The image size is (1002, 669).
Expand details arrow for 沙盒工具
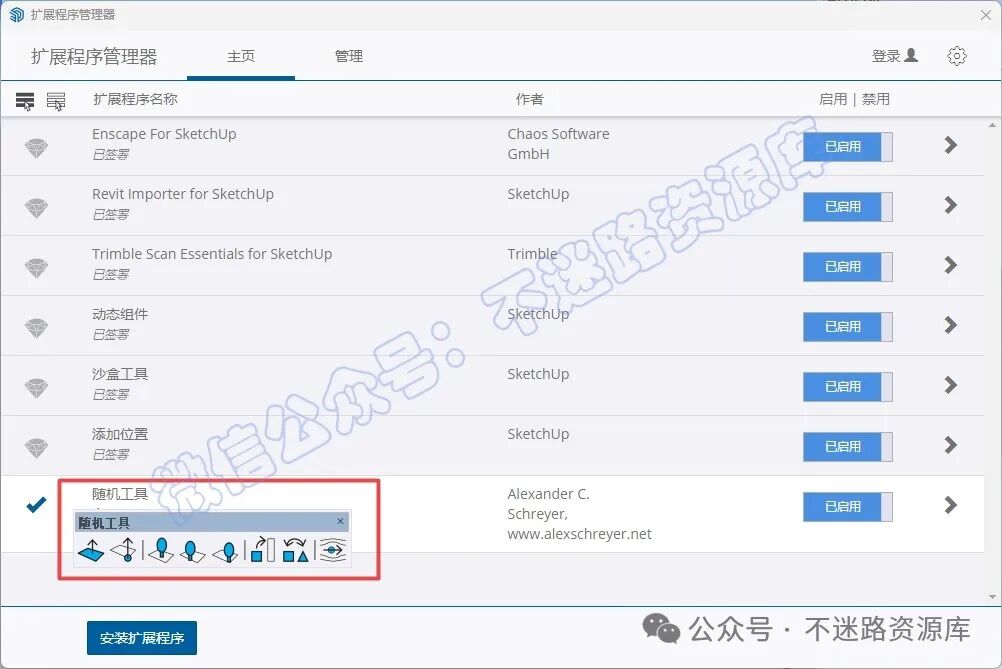click(x=951, y=385)
